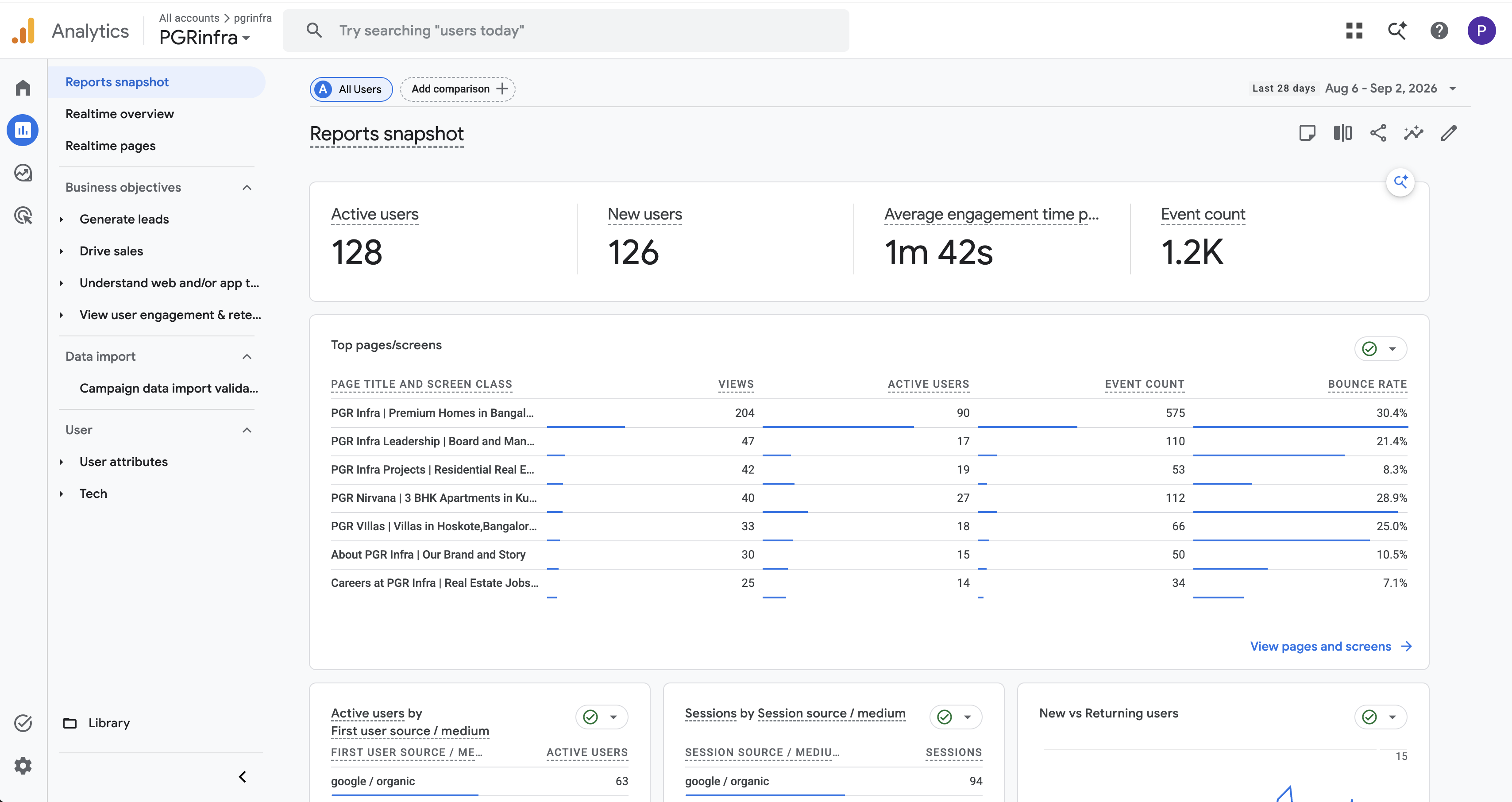Click the Active users metric heading
The height and width of the screenshot is (802, 1512).
374,214
